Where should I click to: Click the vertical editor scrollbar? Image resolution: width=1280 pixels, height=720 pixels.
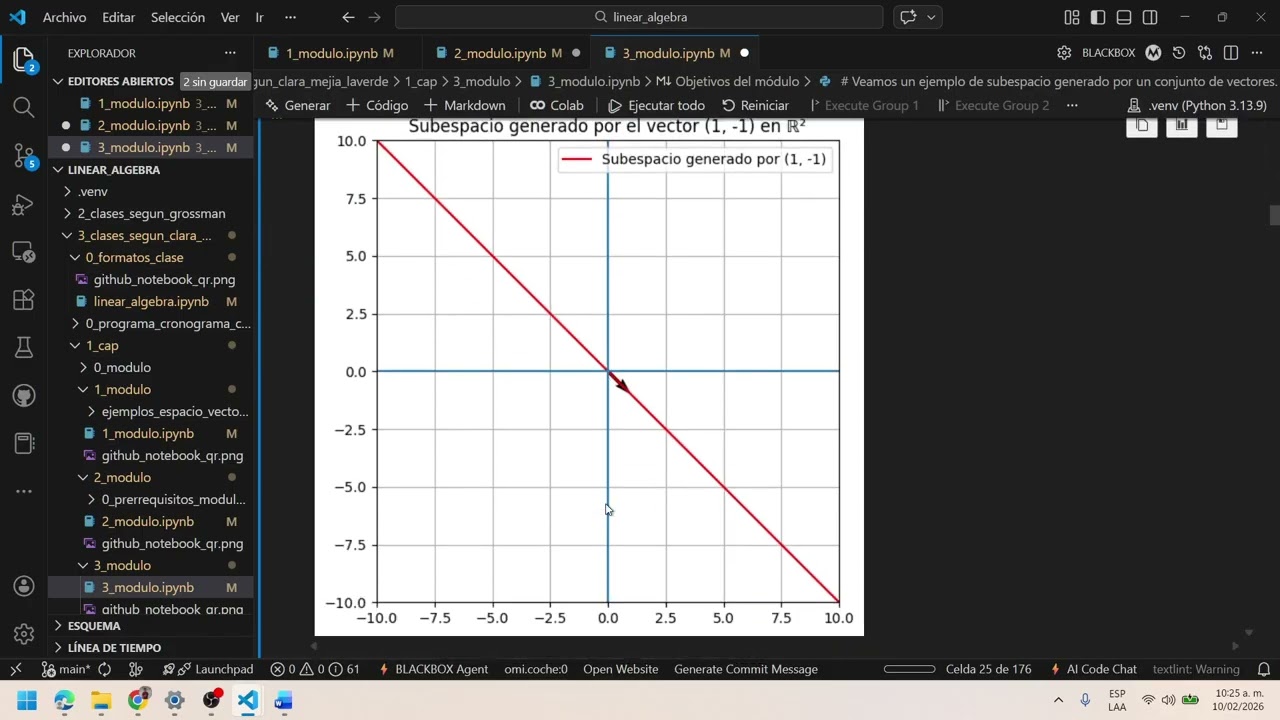pos(1274,214)
